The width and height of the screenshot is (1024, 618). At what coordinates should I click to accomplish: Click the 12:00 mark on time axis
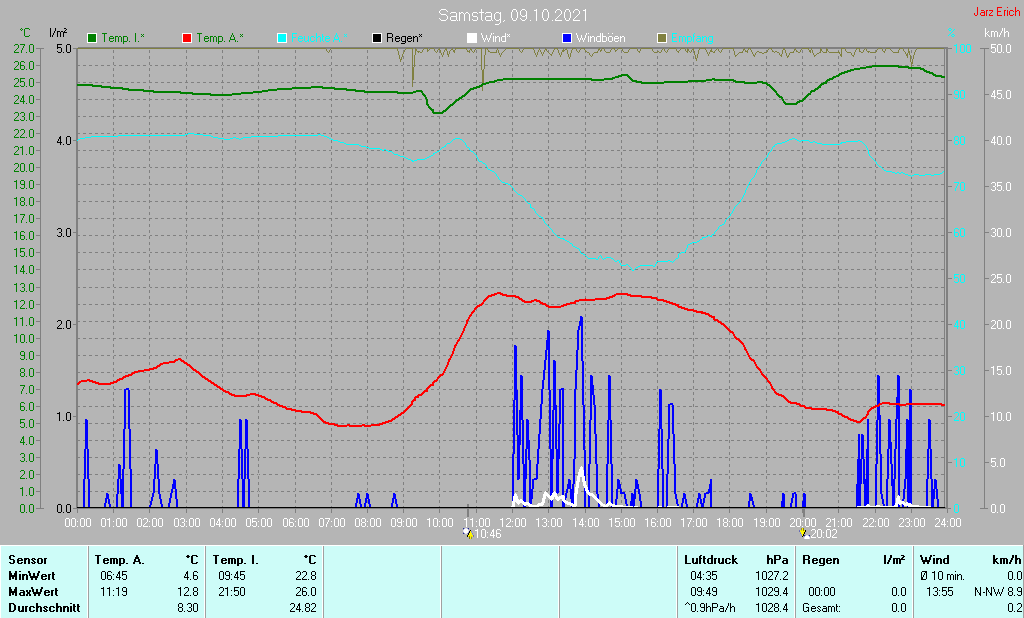coord(513,522)
